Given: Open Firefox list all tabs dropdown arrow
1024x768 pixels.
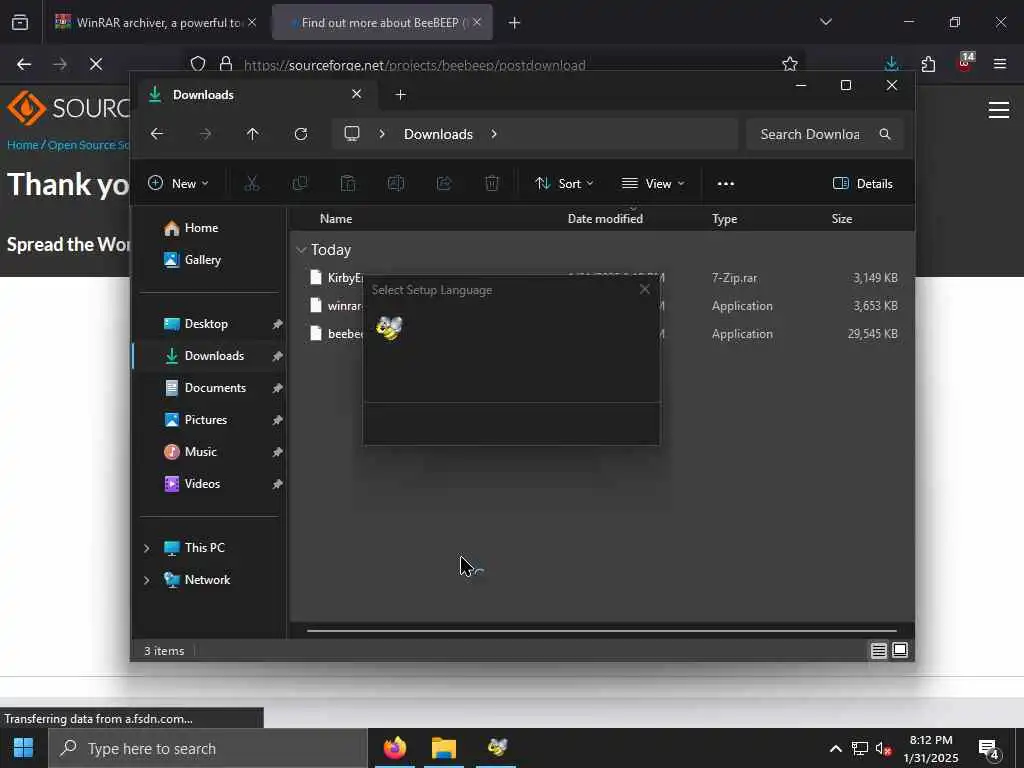Looking at the screenshot, I should (826, 22).
